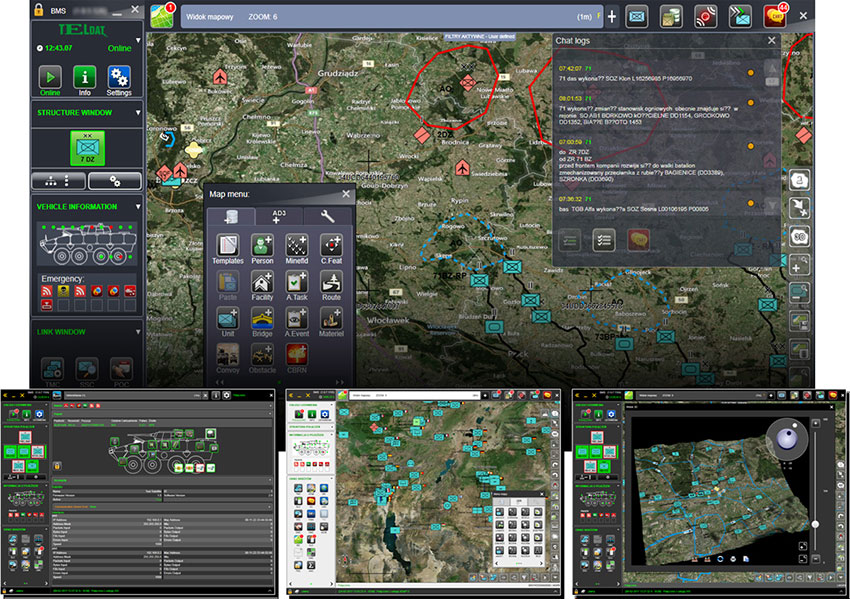Toggle the fifth emergency indicator in top row
Image resolution: width=850 pixels, height=599 pixels.
click(x=113, y=291)
